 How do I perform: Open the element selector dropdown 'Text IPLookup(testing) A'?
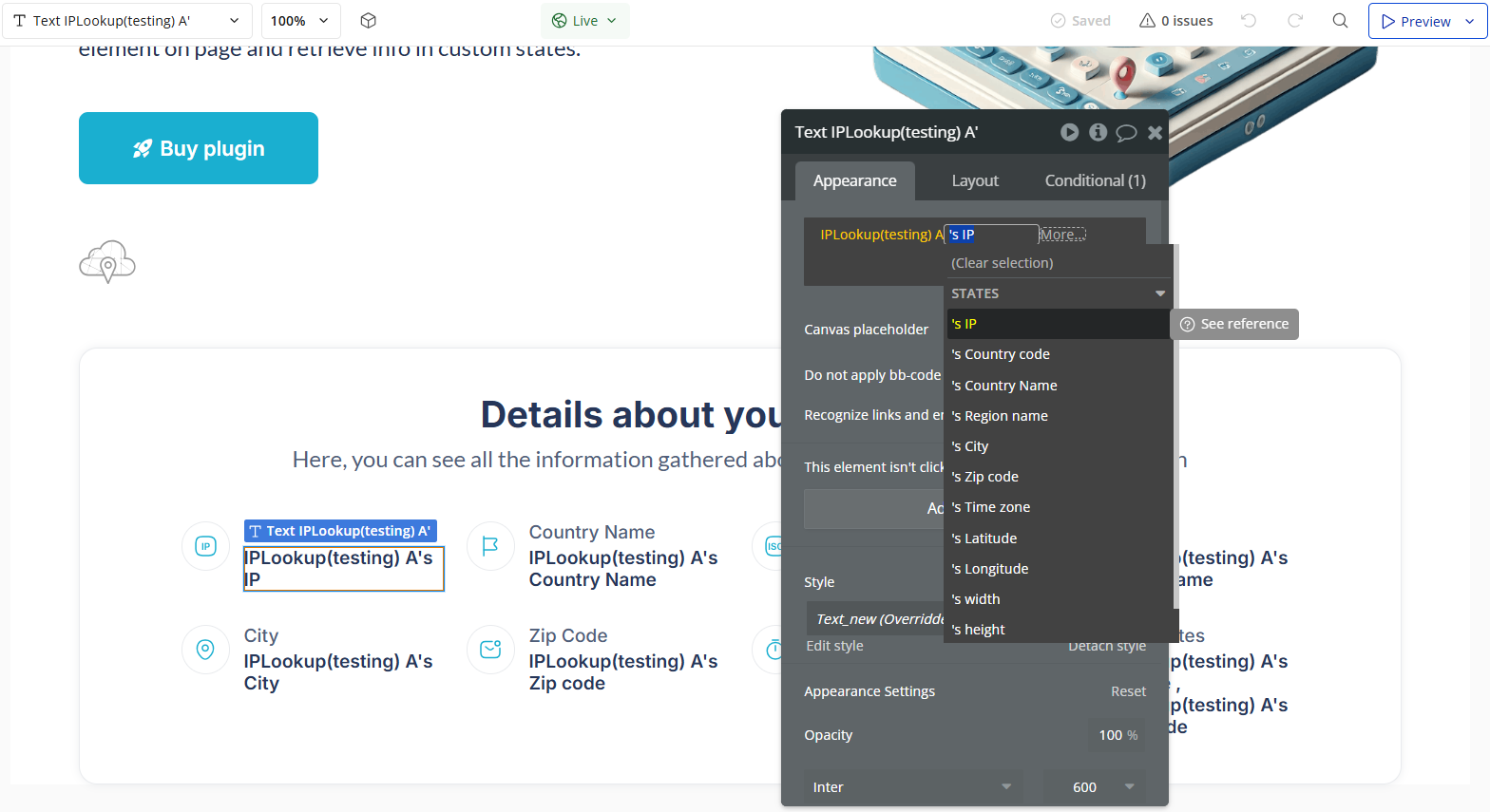[127, 21]
